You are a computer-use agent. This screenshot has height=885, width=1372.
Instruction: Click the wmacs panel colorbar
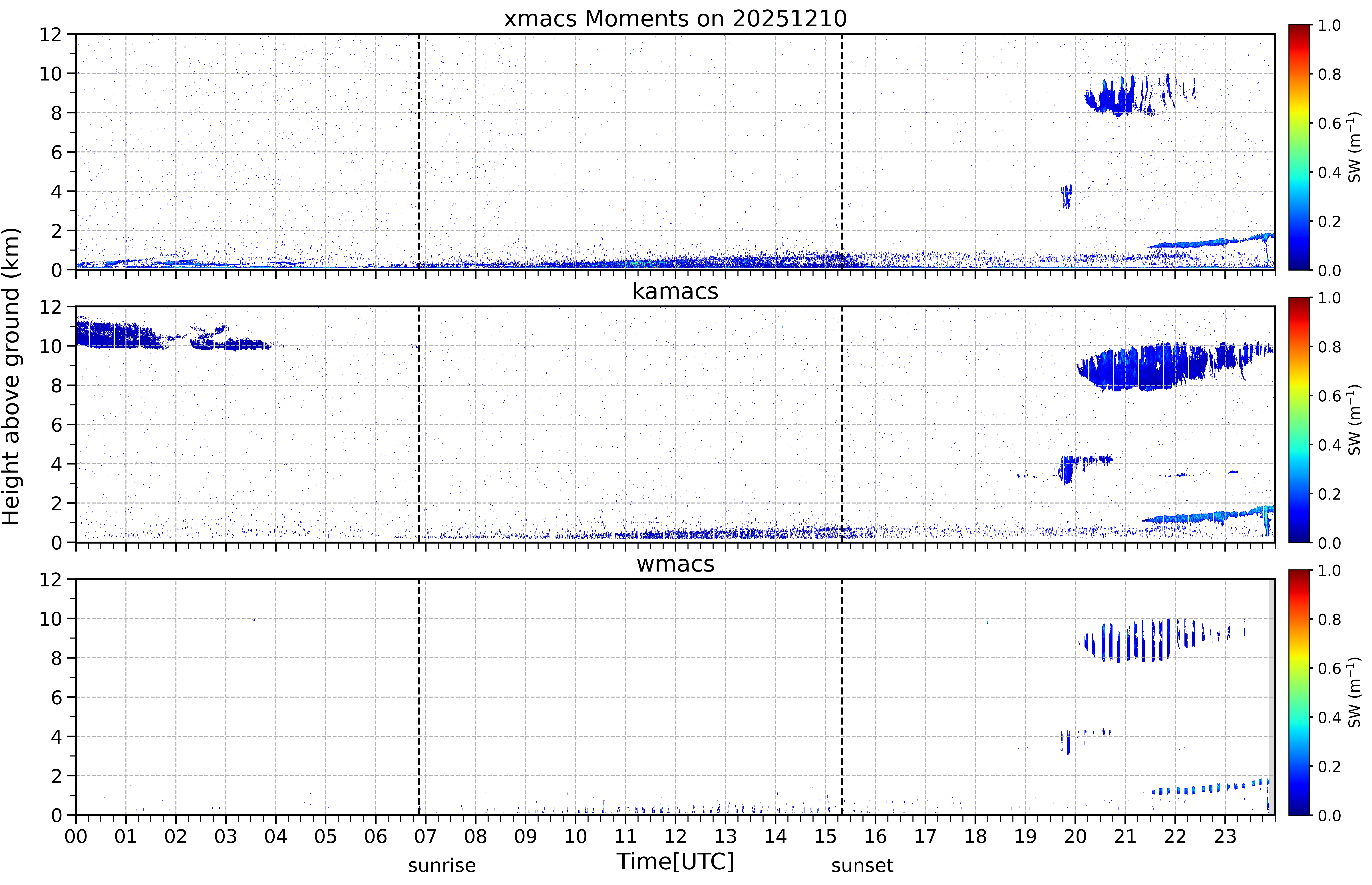(x=1299, y=693)
